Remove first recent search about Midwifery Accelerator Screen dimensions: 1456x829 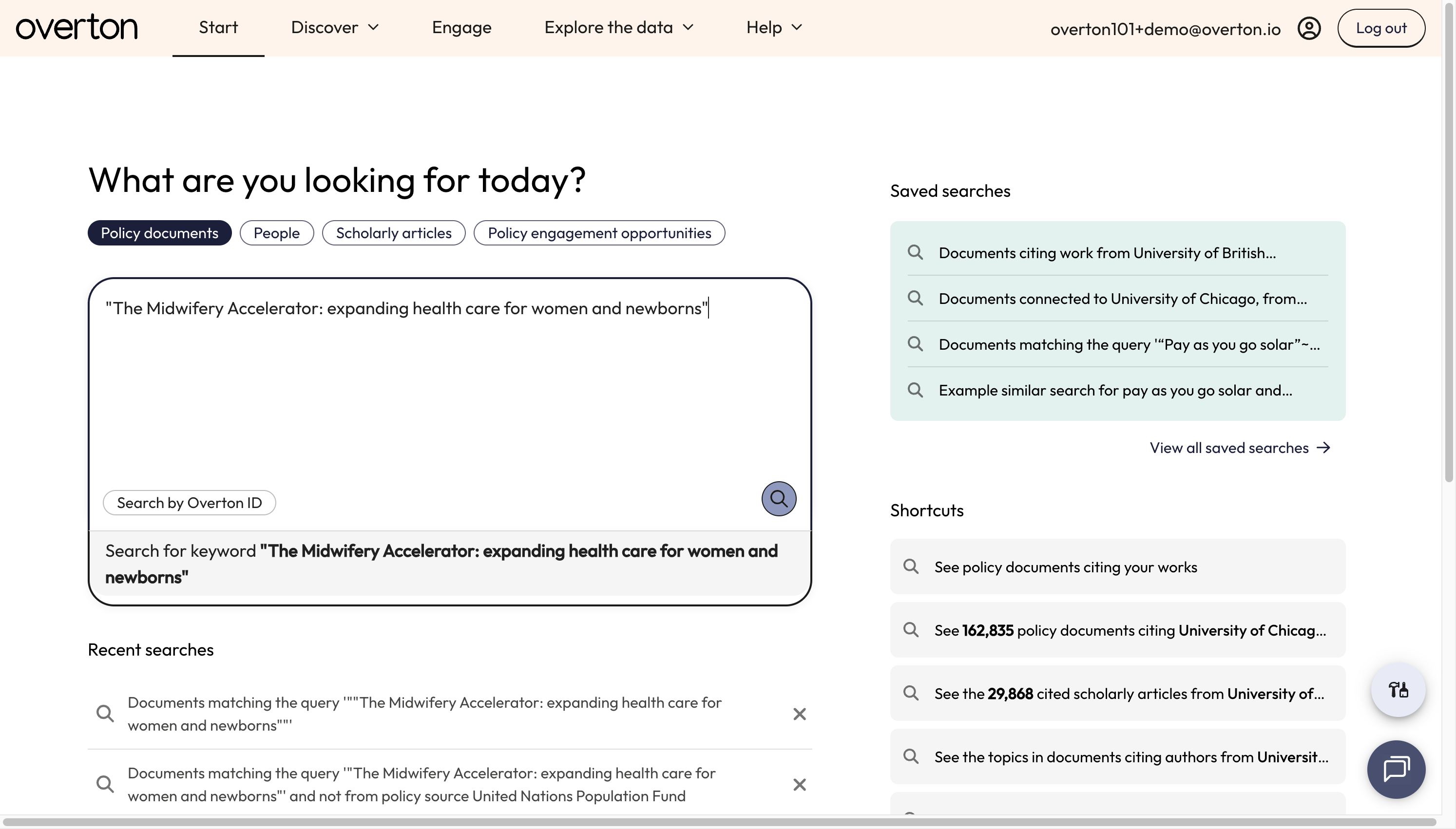[800, 714]
